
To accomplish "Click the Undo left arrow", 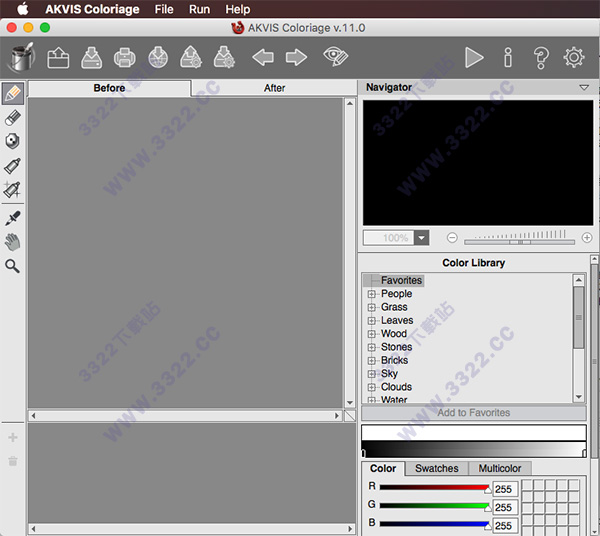I will click(x=263, y=57).
